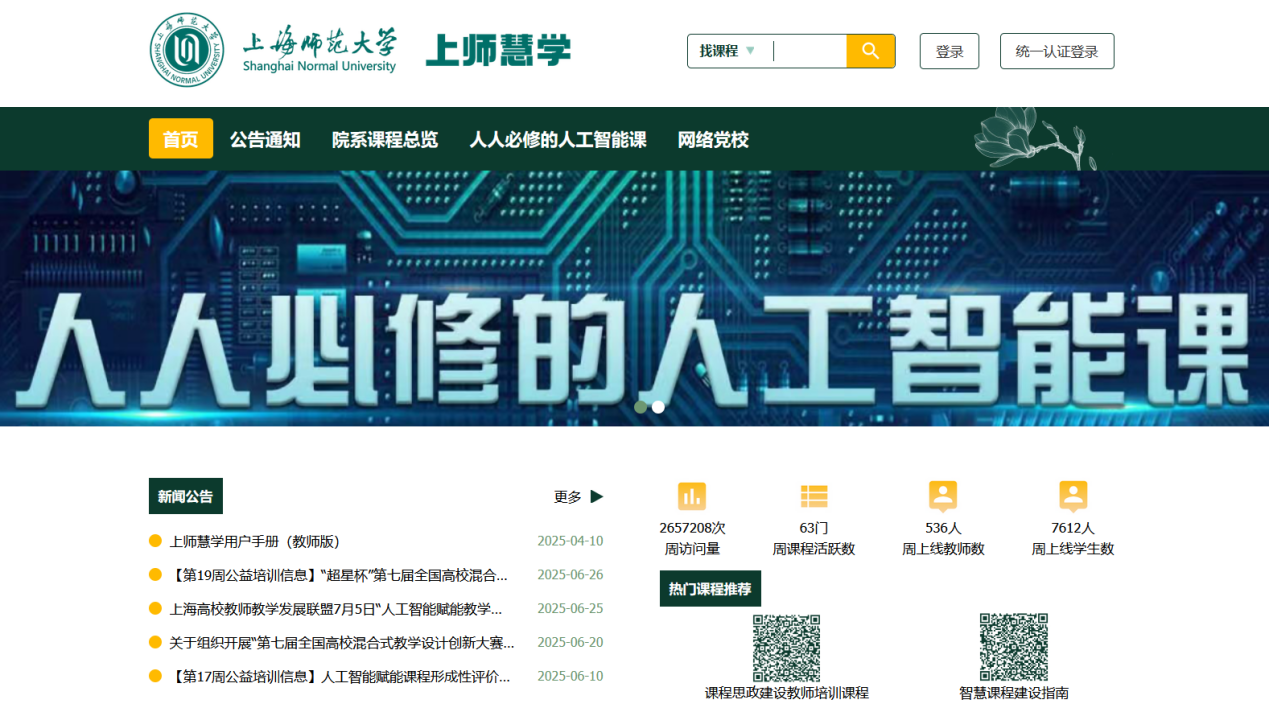
Task: Click the Shanghai Normal University circular logo
Action: tap(187, 50)
